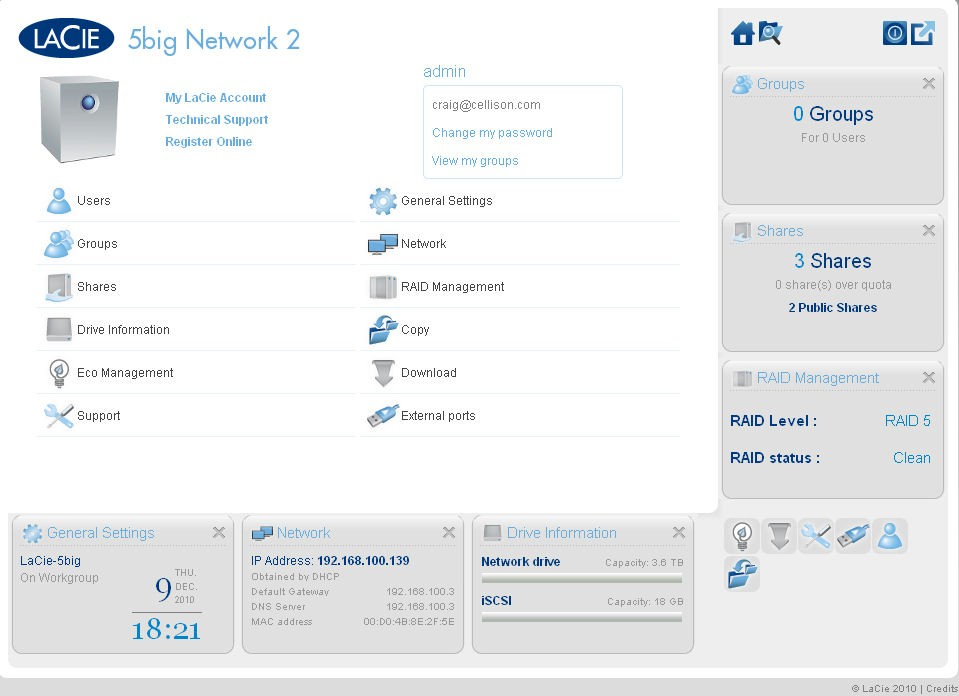Open the My LaCie Account link
The width and height of the screenshot is (959, 696).
pyautogui.click(x=215, y=98)
